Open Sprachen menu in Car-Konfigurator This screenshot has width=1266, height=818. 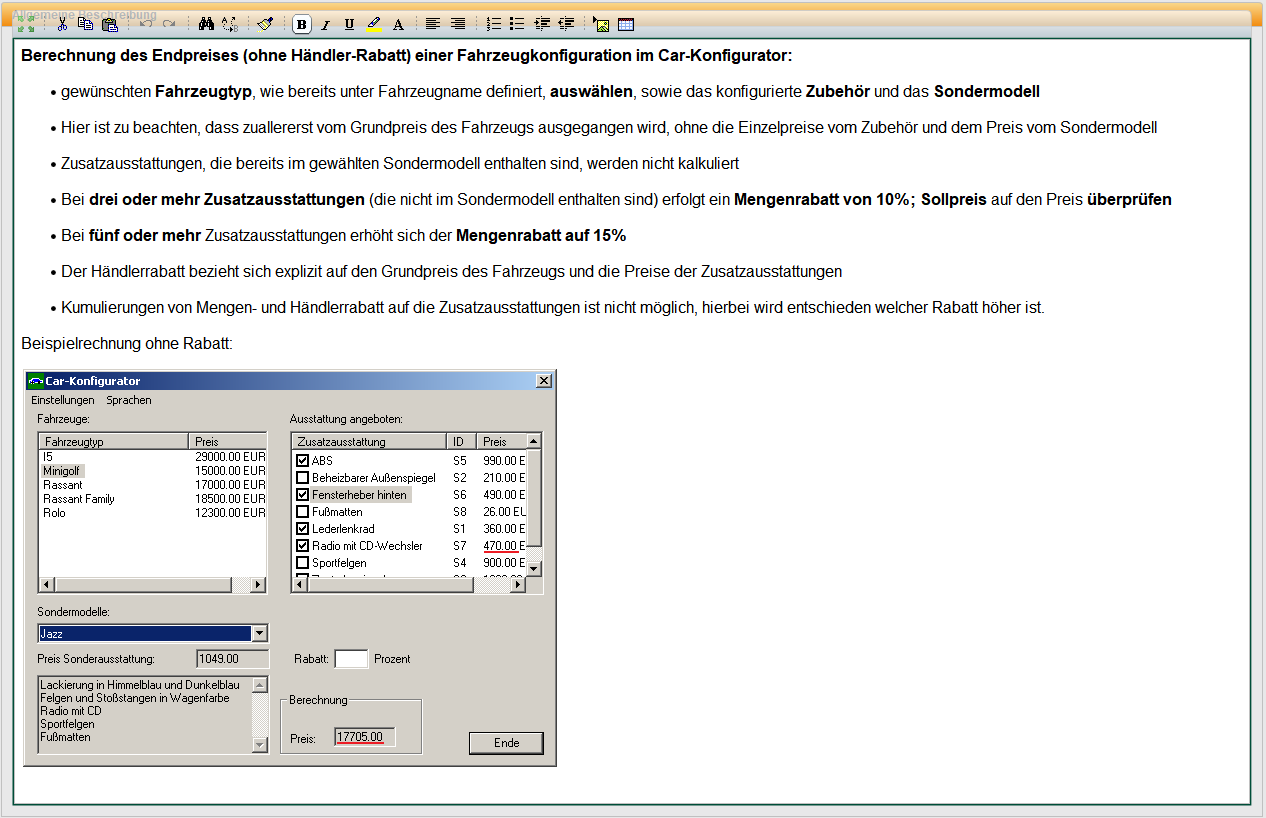[129, 400]
